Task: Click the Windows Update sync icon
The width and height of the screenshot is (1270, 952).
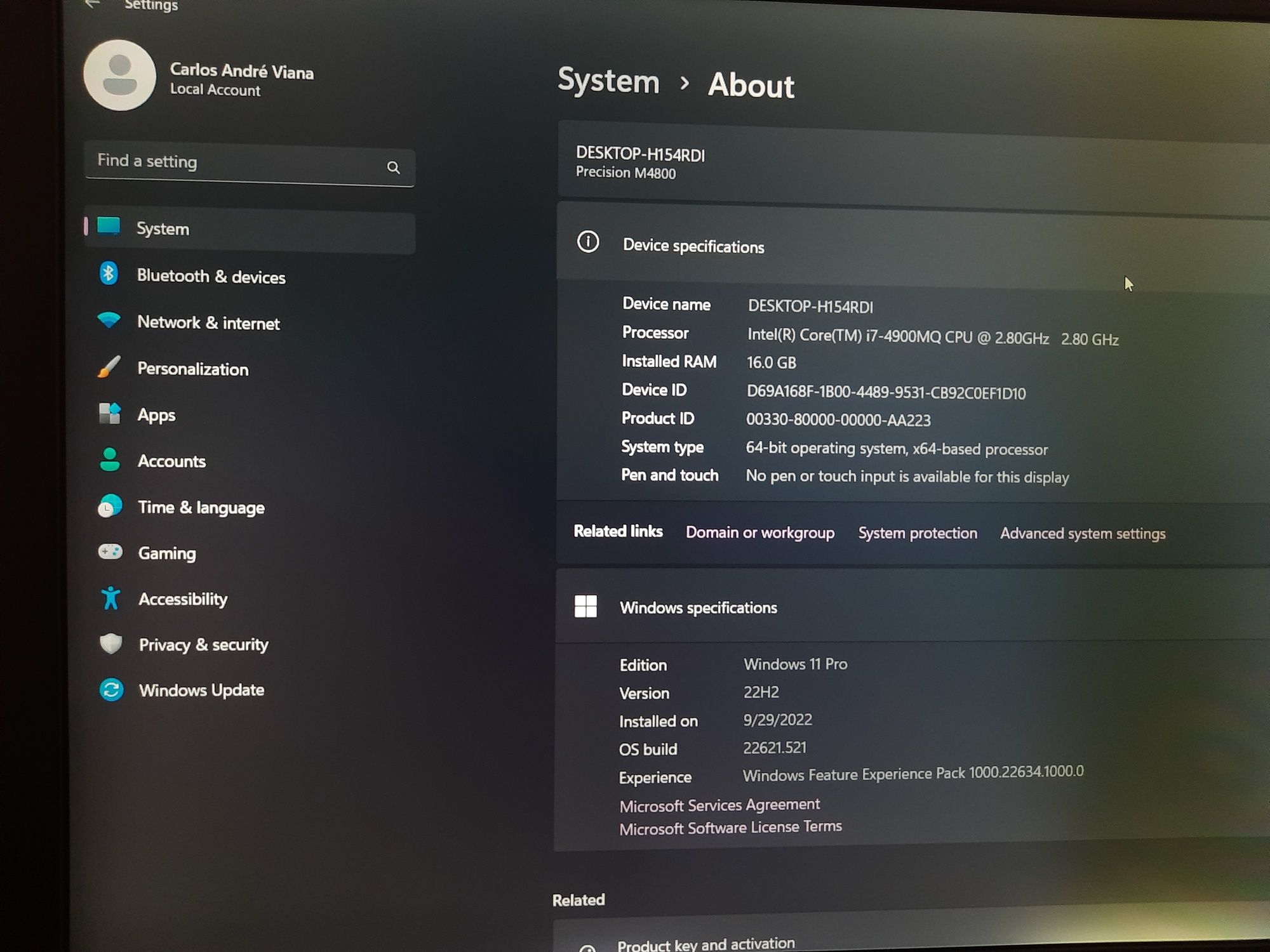Action: click(111, 689)
